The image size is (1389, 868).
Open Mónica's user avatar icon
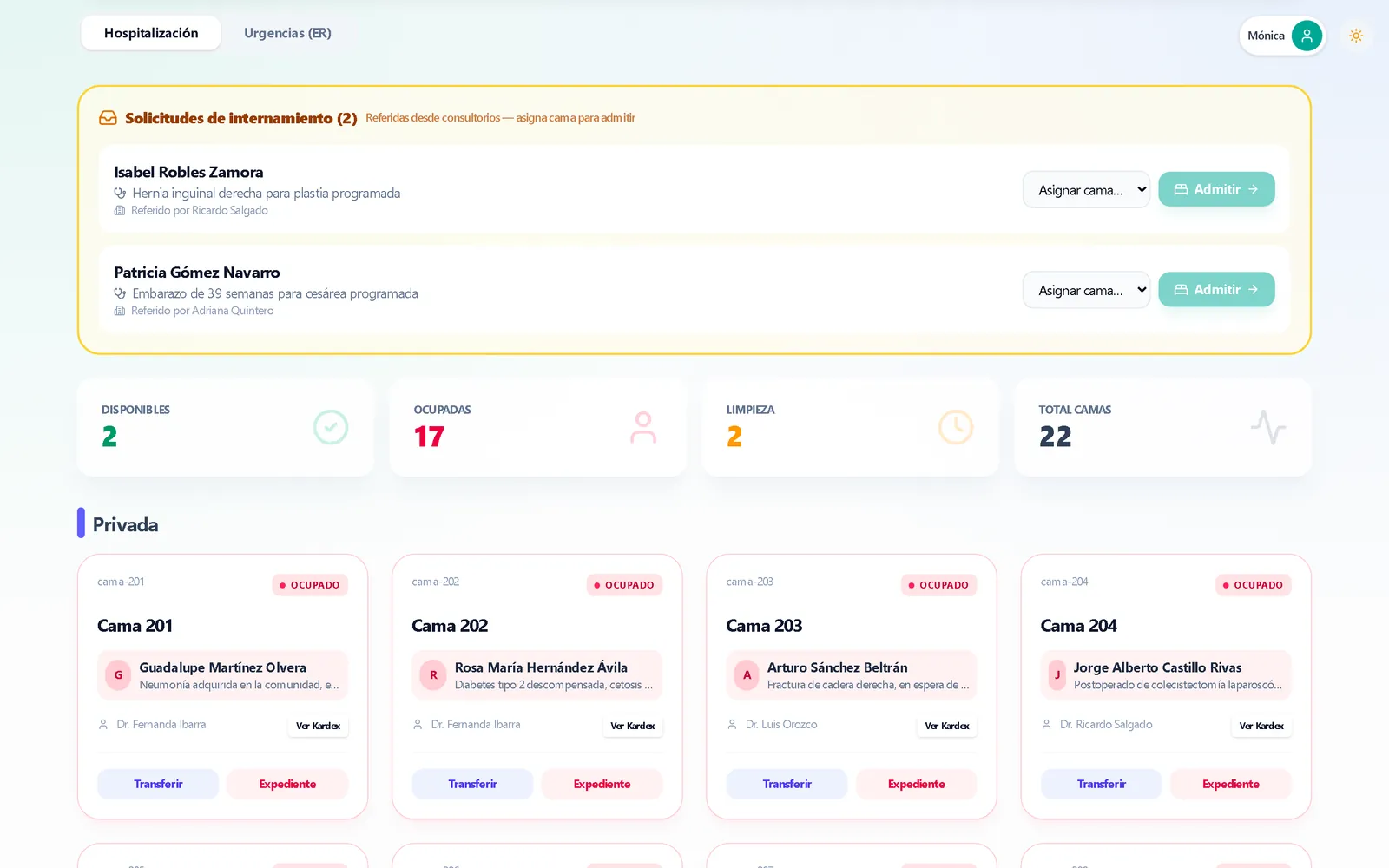tap(1307, 36)
